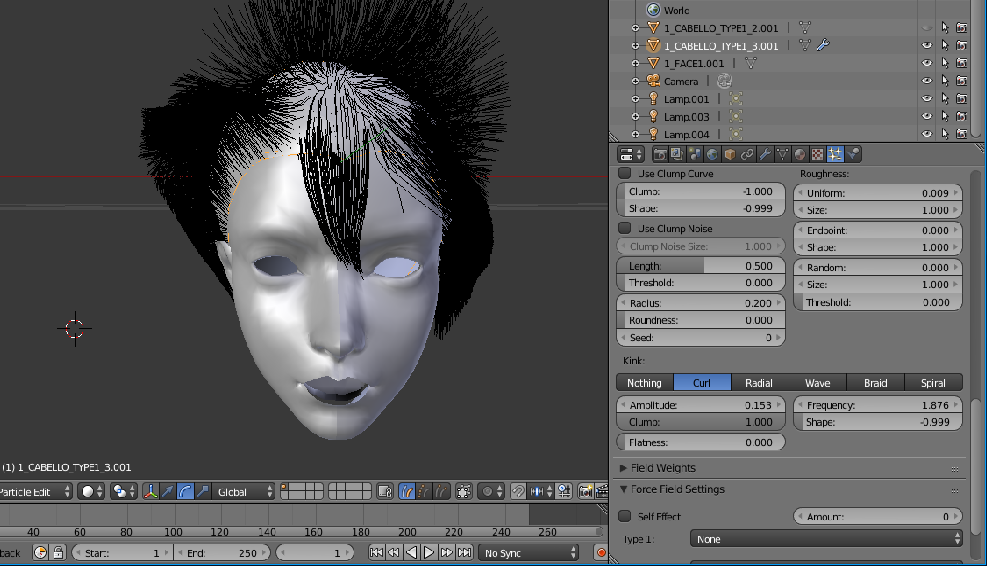Open the viewport shading dropdown
This screenshot has width=987, height=566.
click(x=91, y=492)
